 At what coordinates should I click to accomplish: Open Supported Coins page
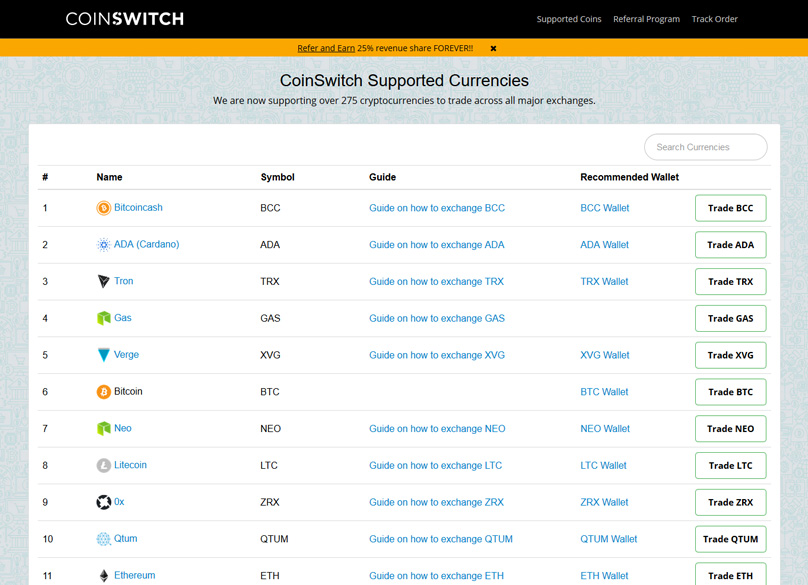click(x=569, y=19)
